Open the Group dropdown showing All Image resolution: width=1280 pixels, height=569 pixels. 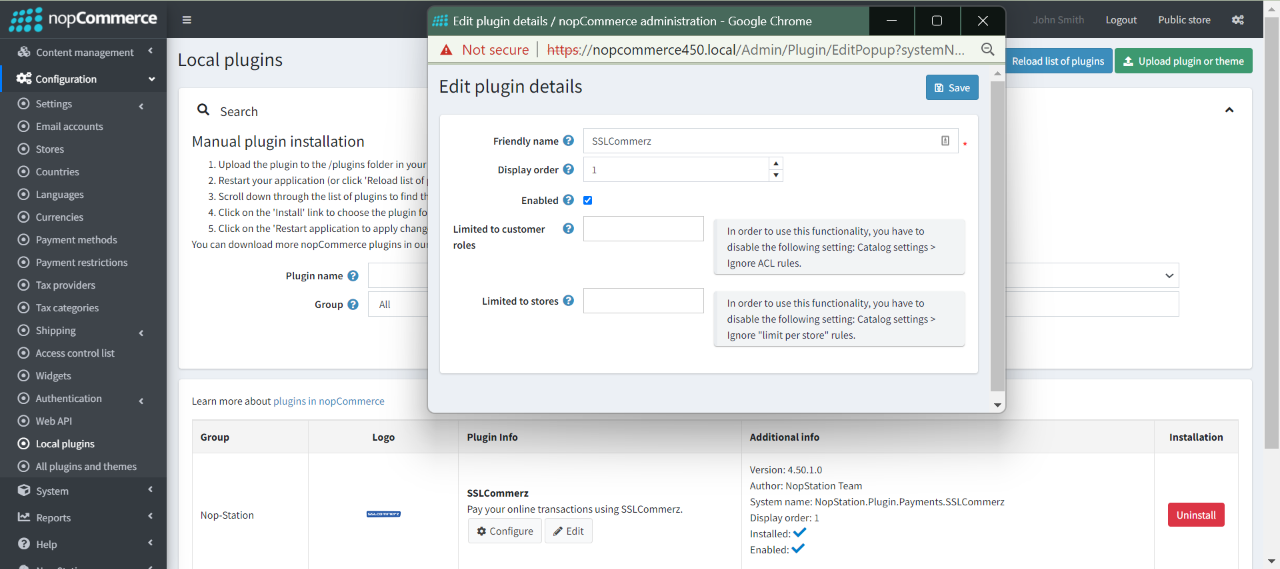tap(398, 304)
